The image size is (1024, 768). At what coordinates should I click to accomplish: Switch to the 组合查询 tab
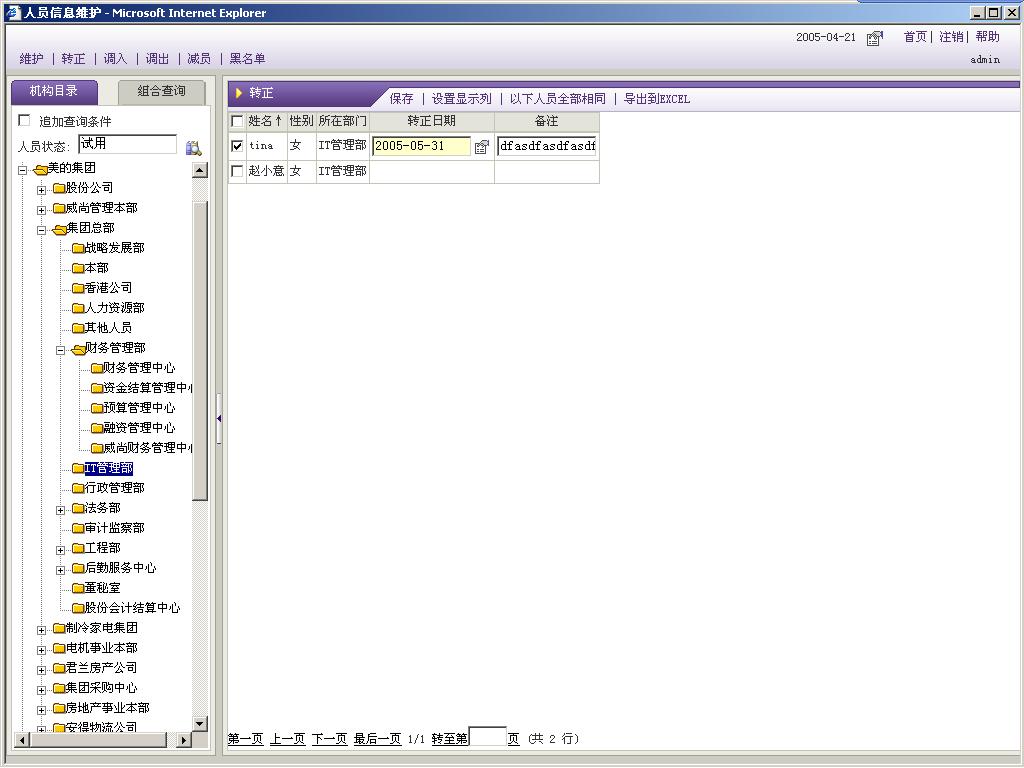[161, 91]
